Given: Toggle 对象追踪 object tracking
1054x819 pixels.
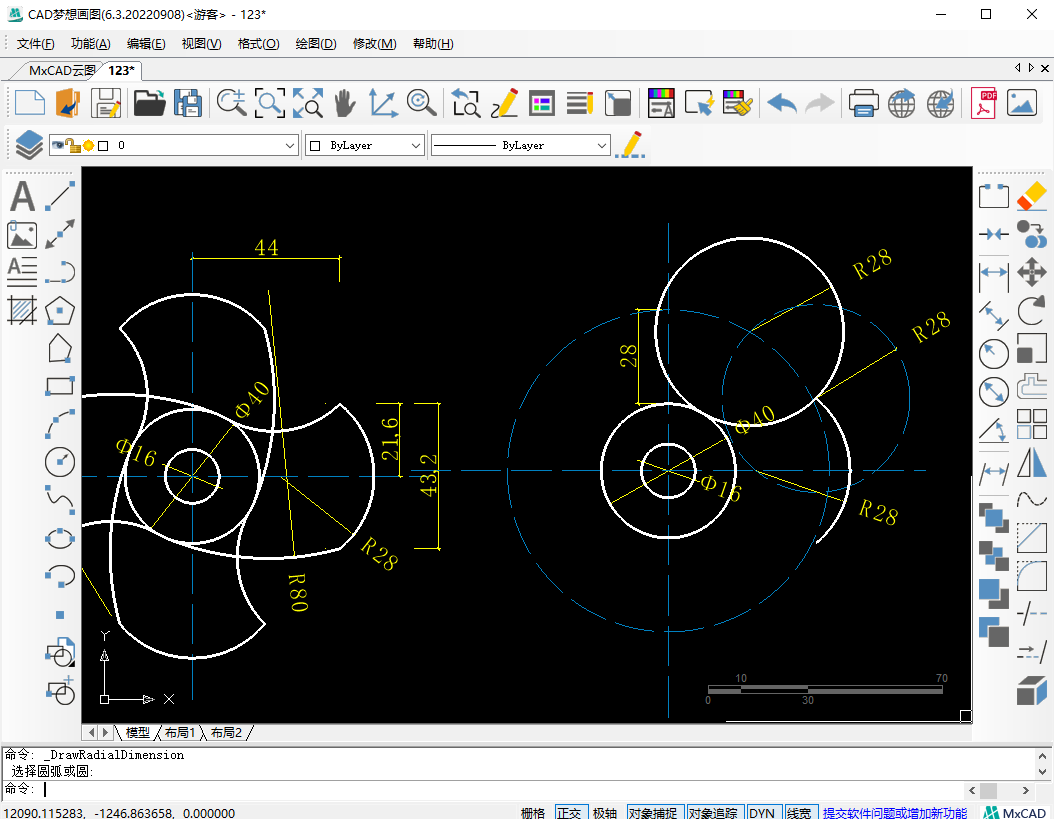Looking at the screenshot, I should pos(714,812).
